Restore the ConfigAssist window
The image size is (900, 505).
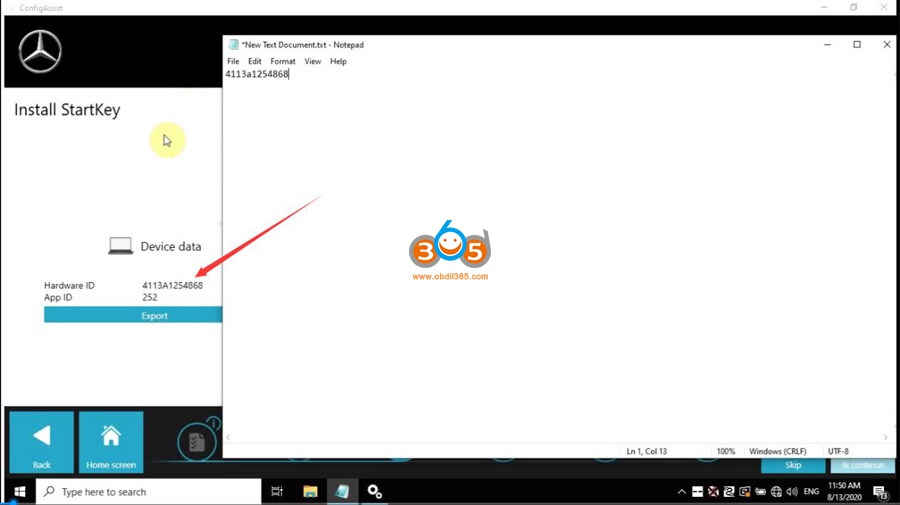(854, 7)
